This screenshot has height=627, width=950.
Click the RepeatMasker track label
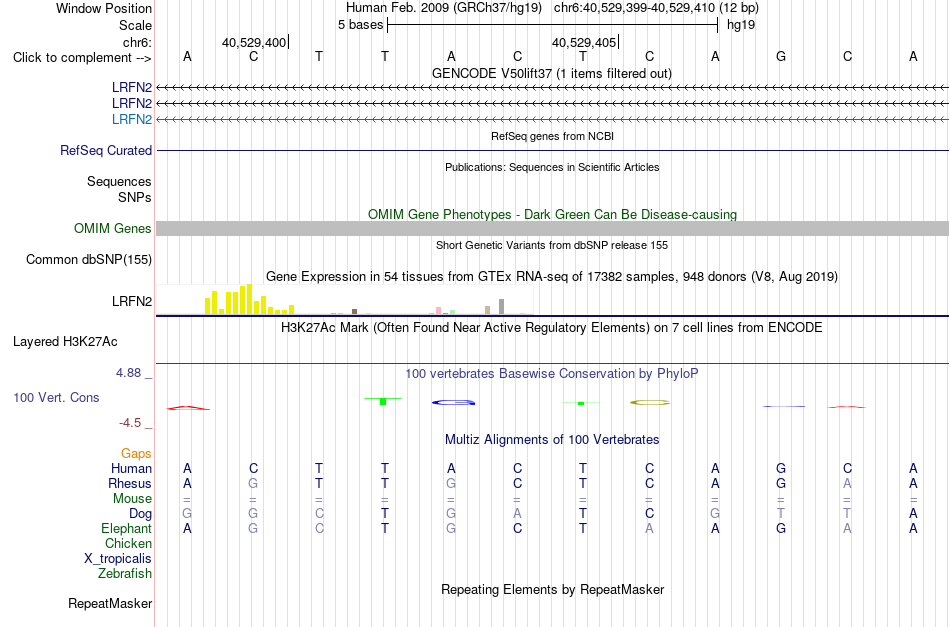tap(110, 603)
